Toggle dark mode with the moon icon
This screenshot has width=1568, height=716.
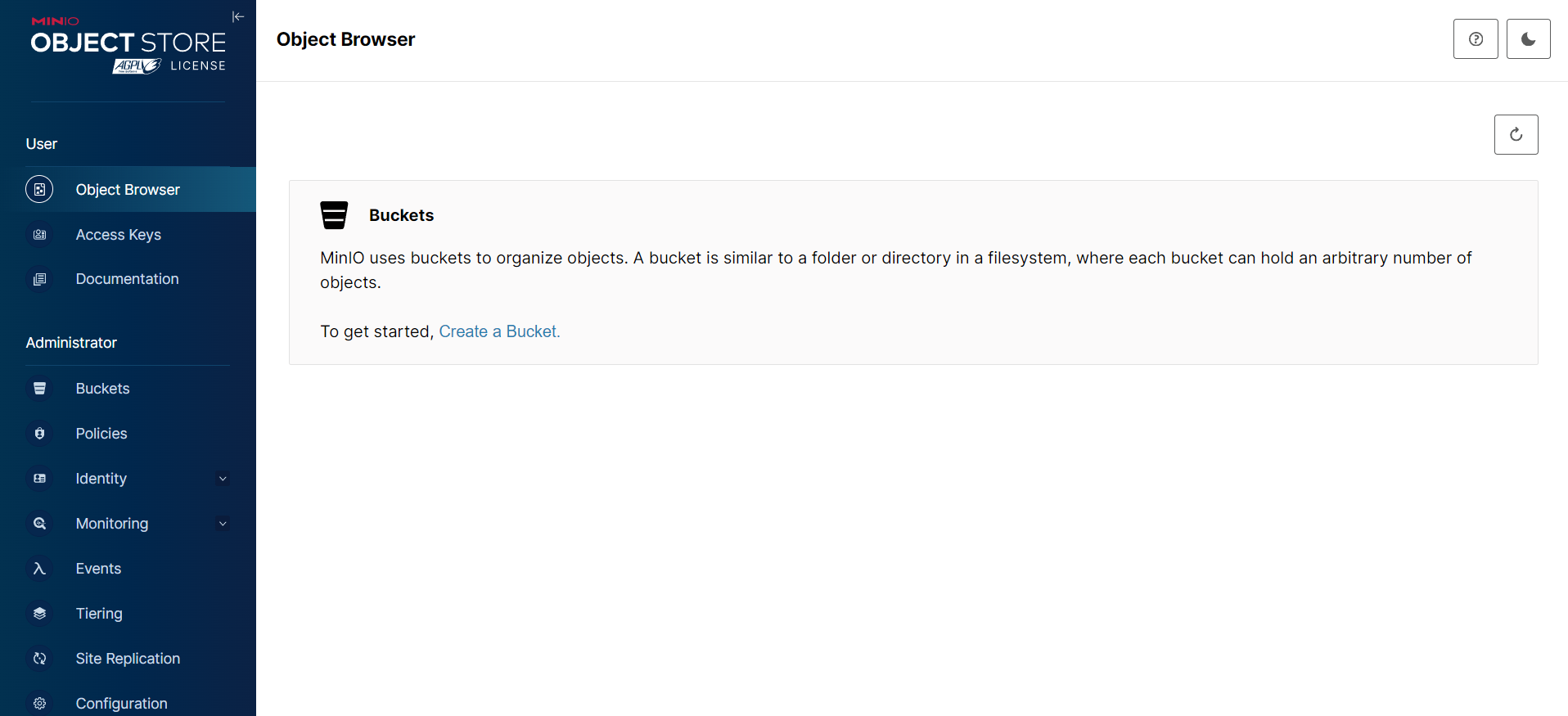coord(1528,39)
